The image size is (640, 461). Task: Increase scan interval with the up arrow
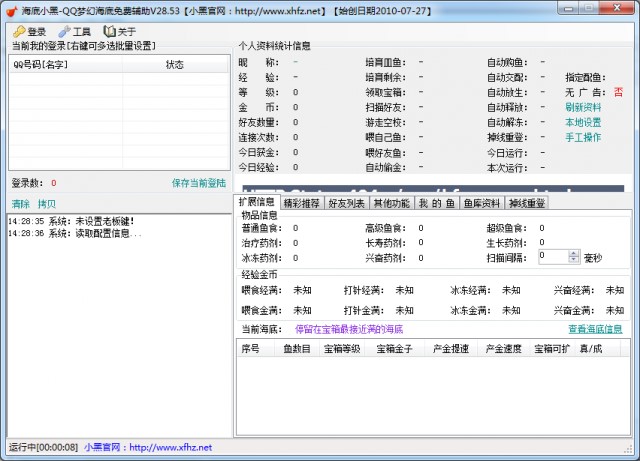pyautogui.click(x=573, y=252)
